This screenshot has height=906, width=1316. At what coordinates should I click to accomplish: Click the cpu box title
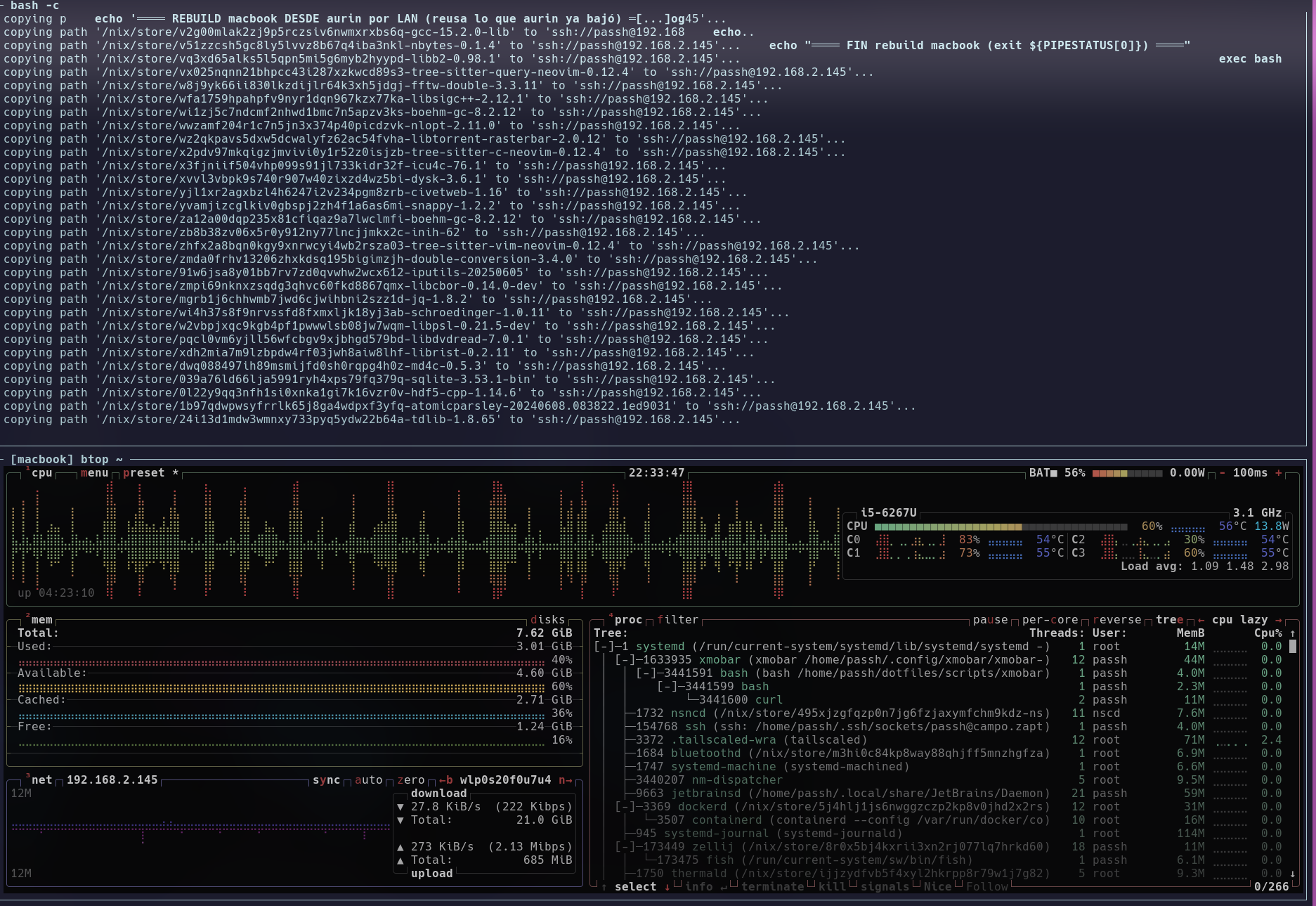tap(41, 473)
